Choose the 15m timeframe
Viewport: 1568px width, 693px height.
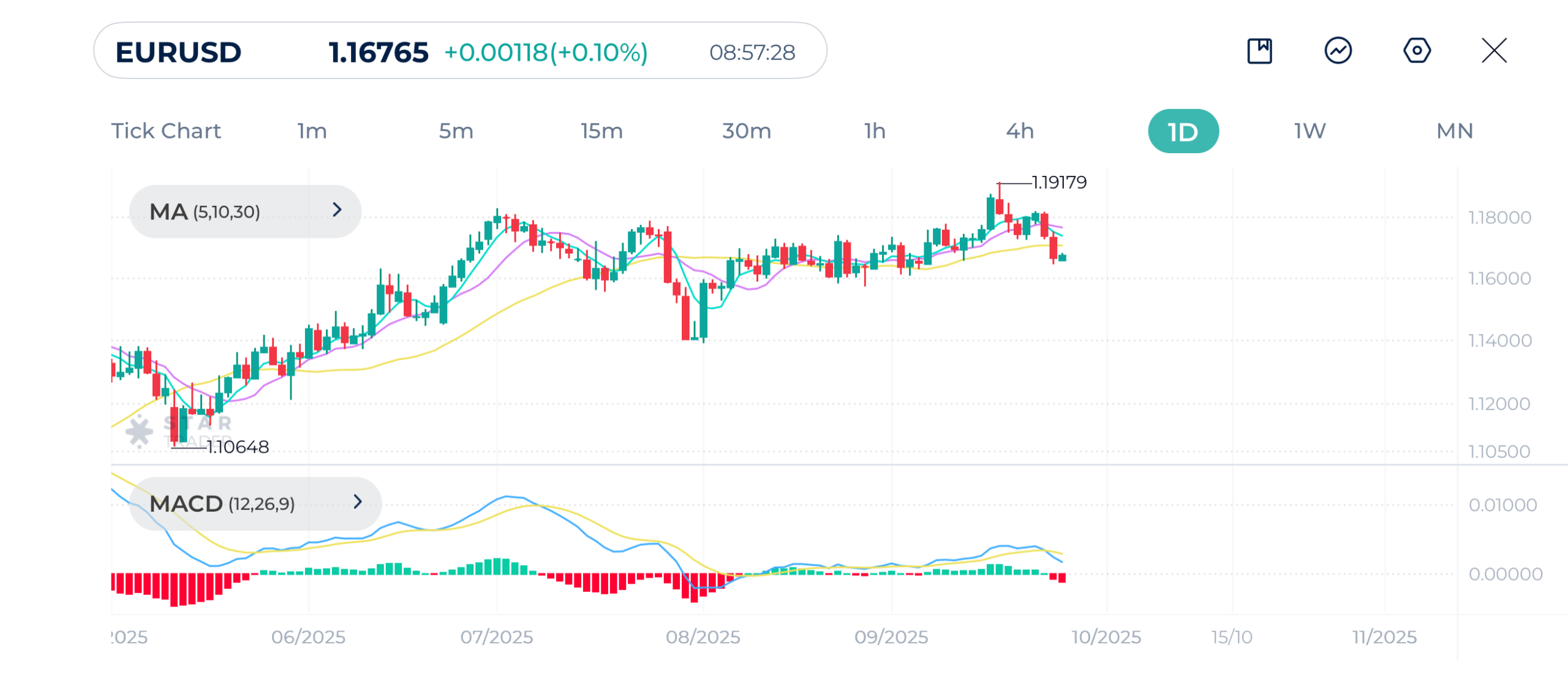(x=601, y=131)
